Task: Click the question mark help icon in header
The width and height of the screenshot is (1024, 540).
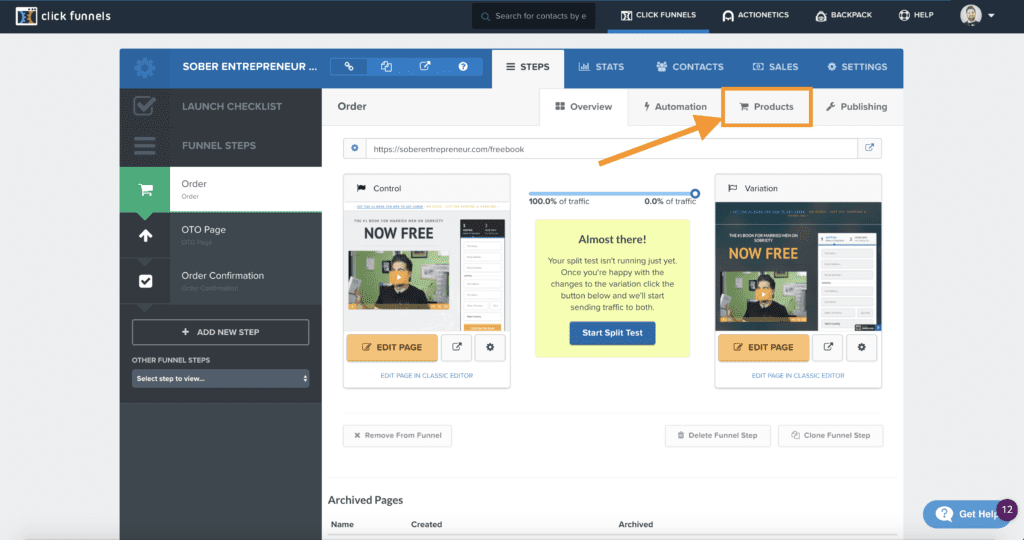Action: coord(463,67)
